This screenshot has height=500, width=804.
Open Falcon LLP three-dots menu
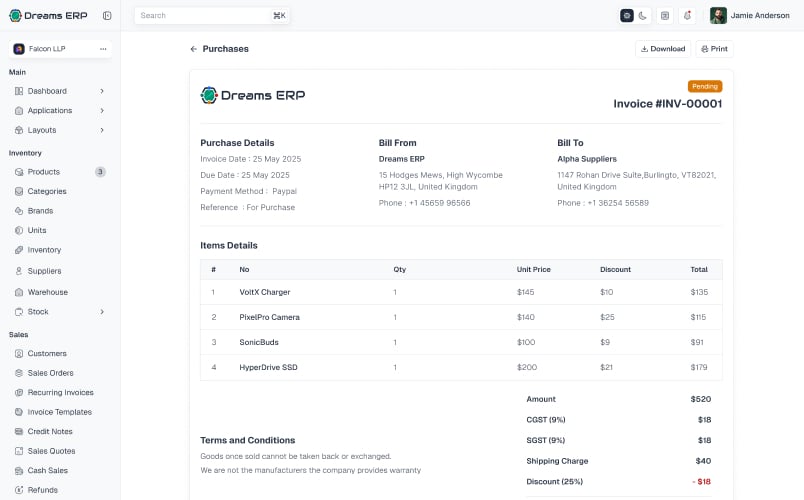tap(103, 49)
